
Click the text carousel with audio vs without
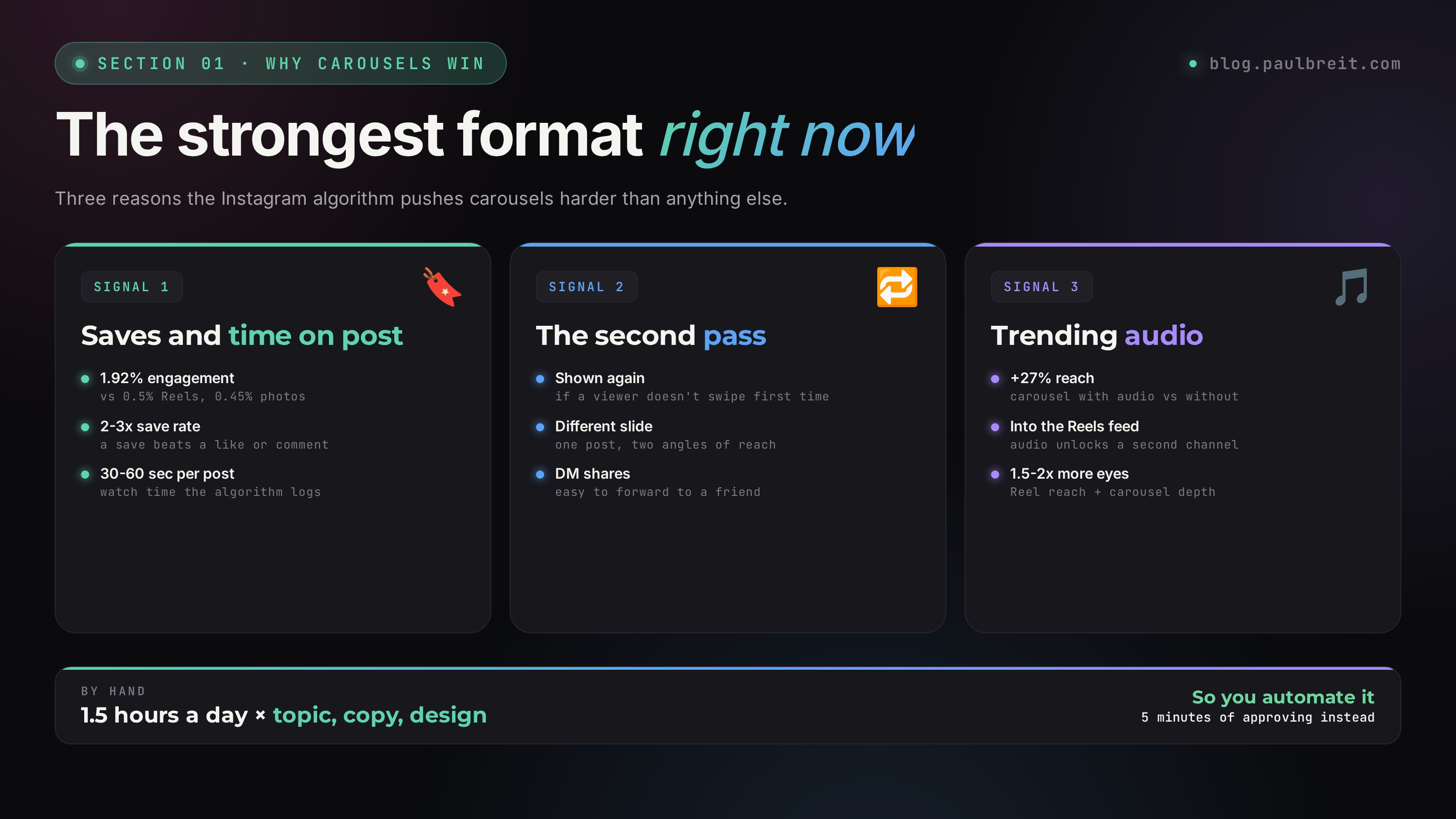point(1124,397)
